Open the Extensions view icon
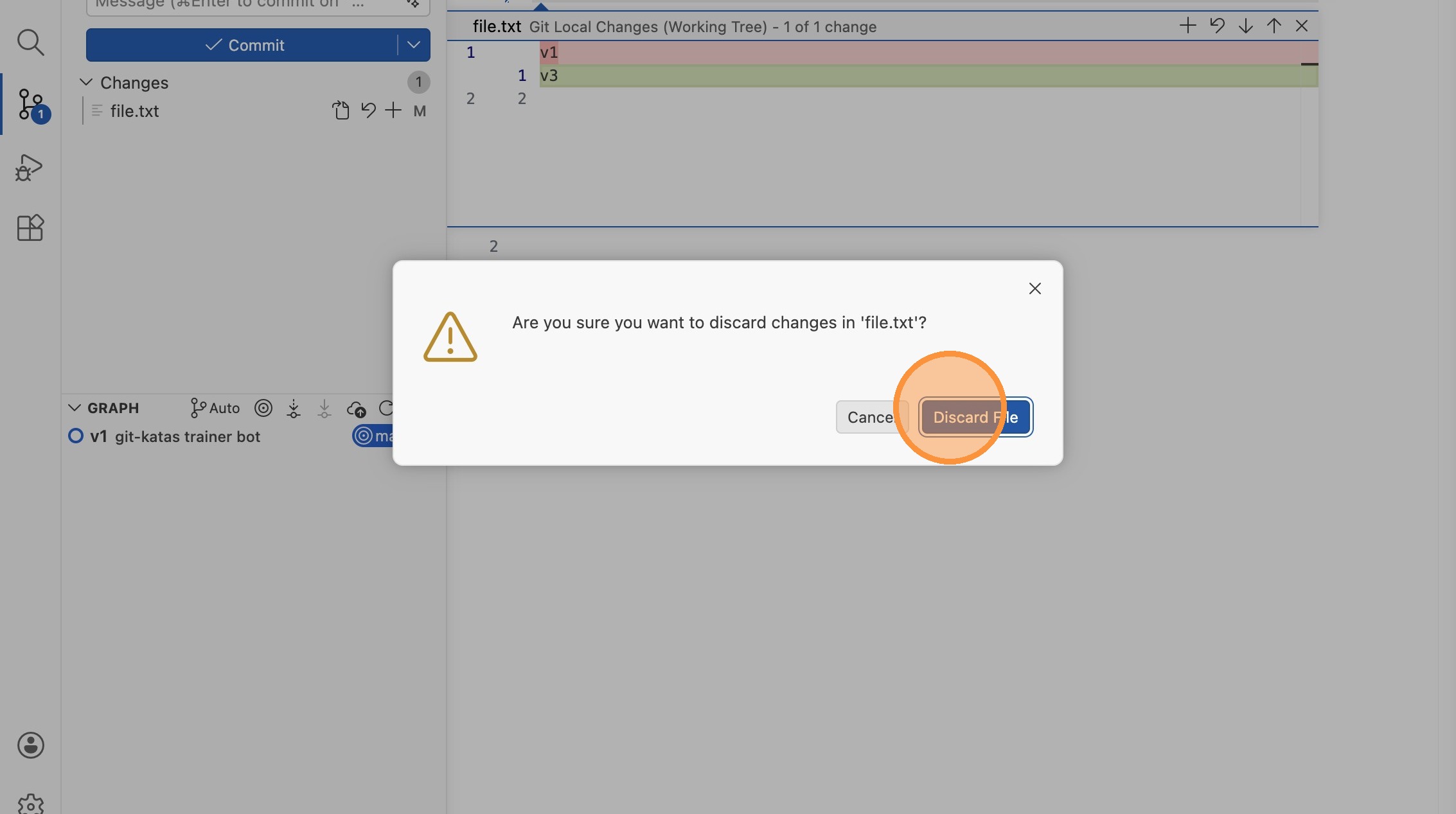Image resolution: width=1456 pixels, height=814 pixels. (30, 228)
